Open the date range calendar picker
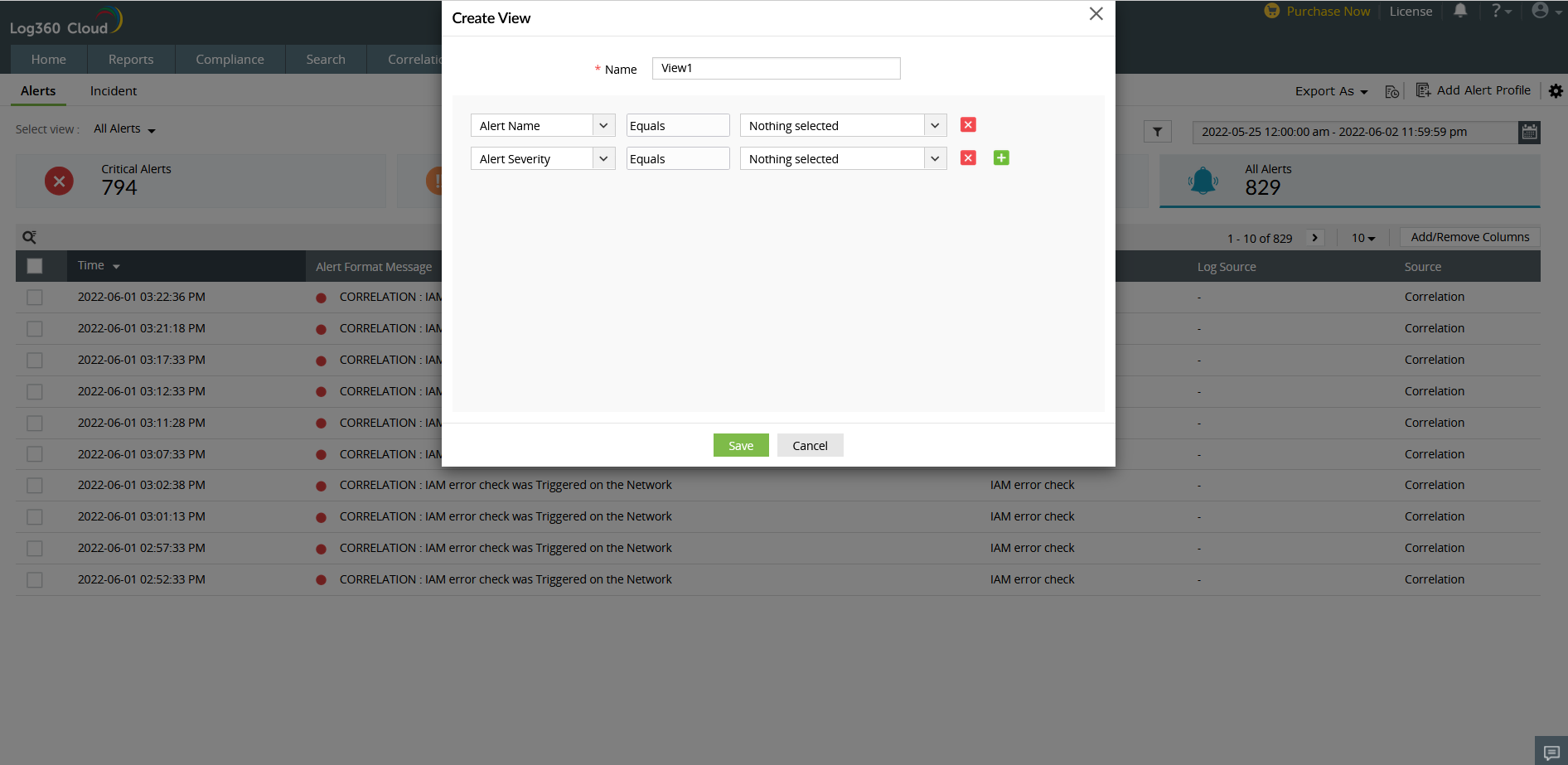1568x765 pixels. point(1529,132)
